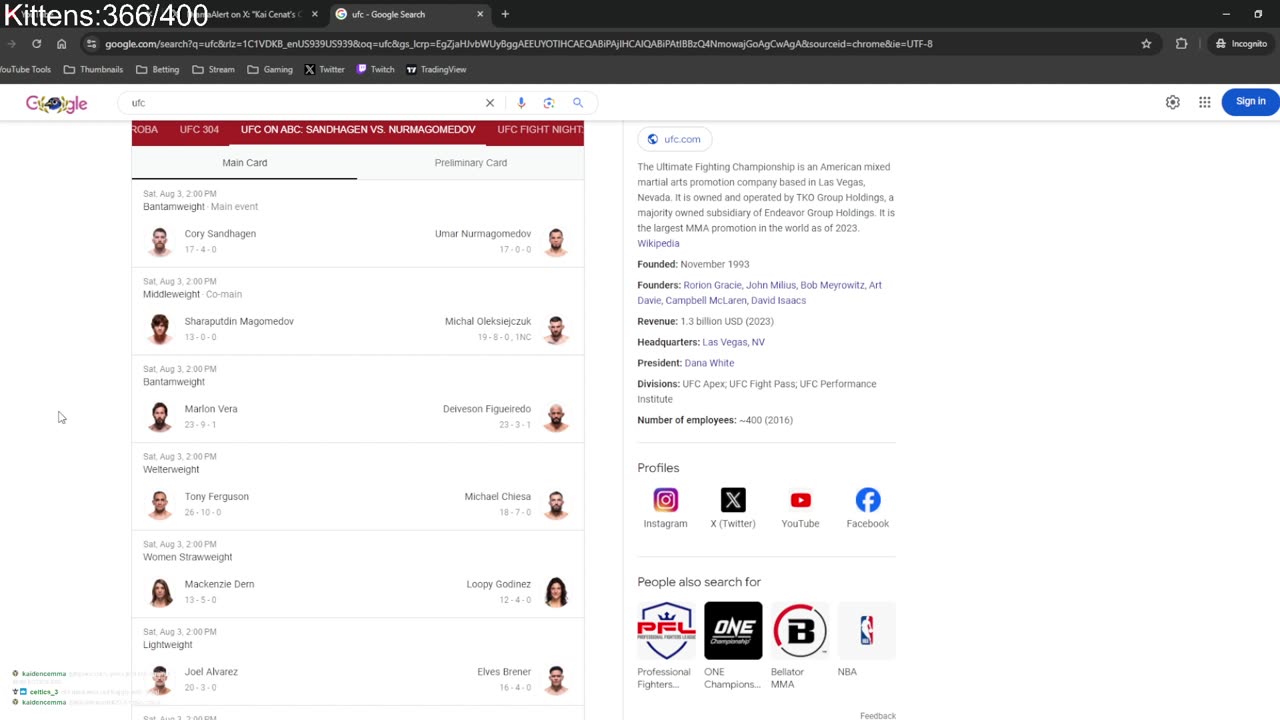Click fighter name Elves Brener
1280x720 pixels.
coord(504,672)
